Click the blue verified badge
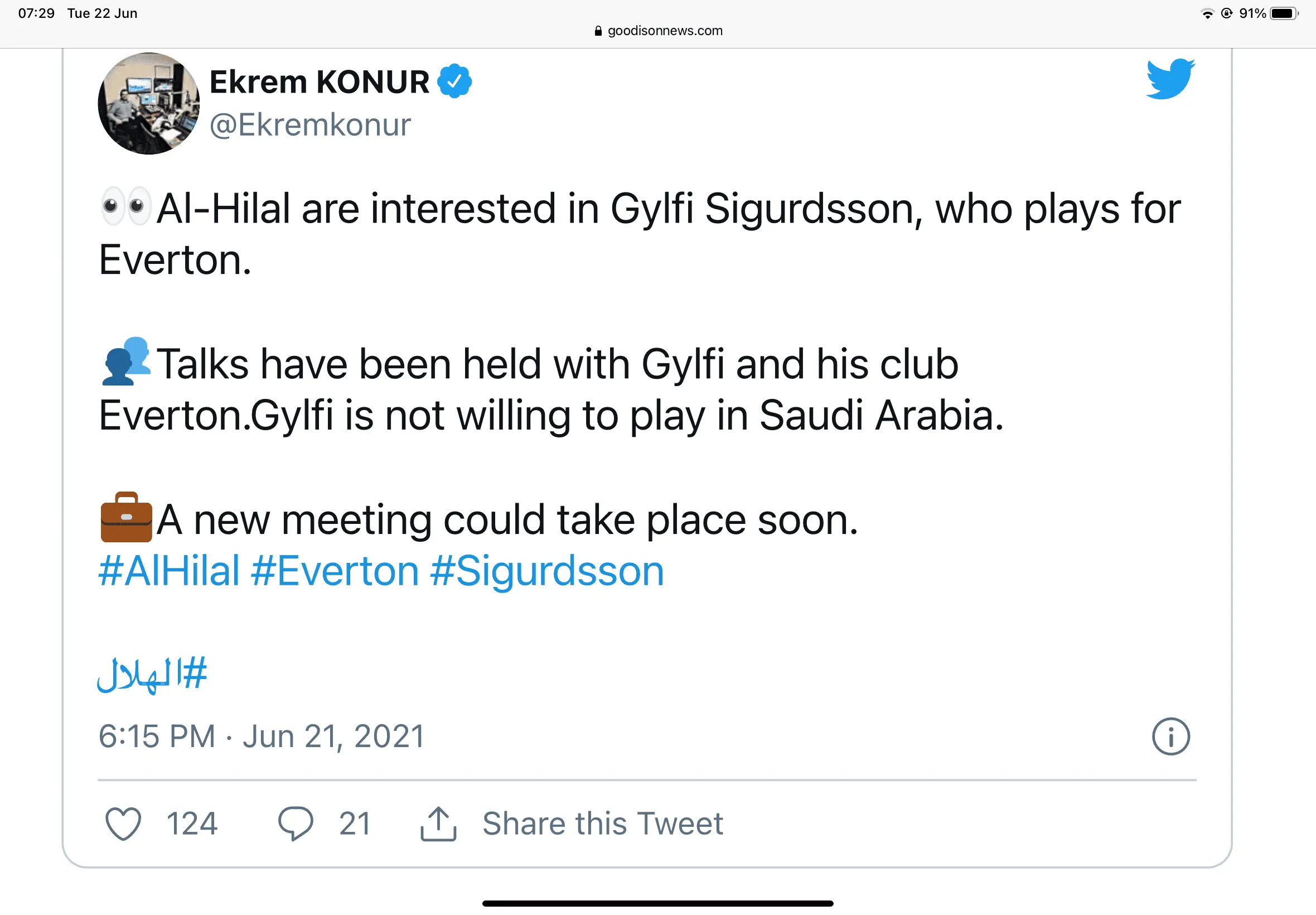Screen dimensions: 1316x915 [454, 81]
